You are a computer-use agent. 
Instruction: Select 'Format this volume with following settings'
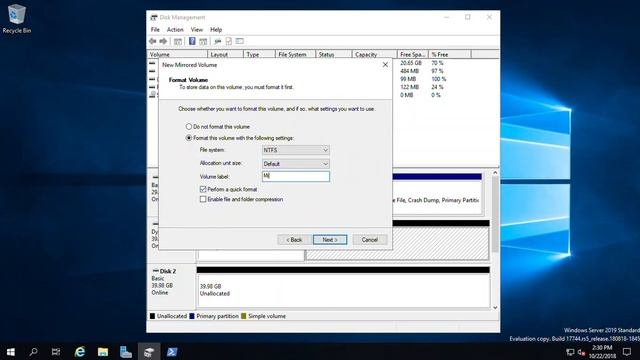tap(240, 138)
